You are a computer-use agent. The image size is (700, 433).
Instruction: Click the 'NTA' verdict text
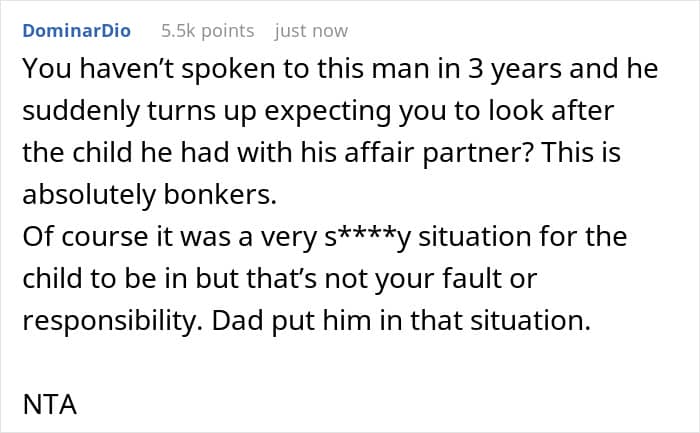pos(45,408)
